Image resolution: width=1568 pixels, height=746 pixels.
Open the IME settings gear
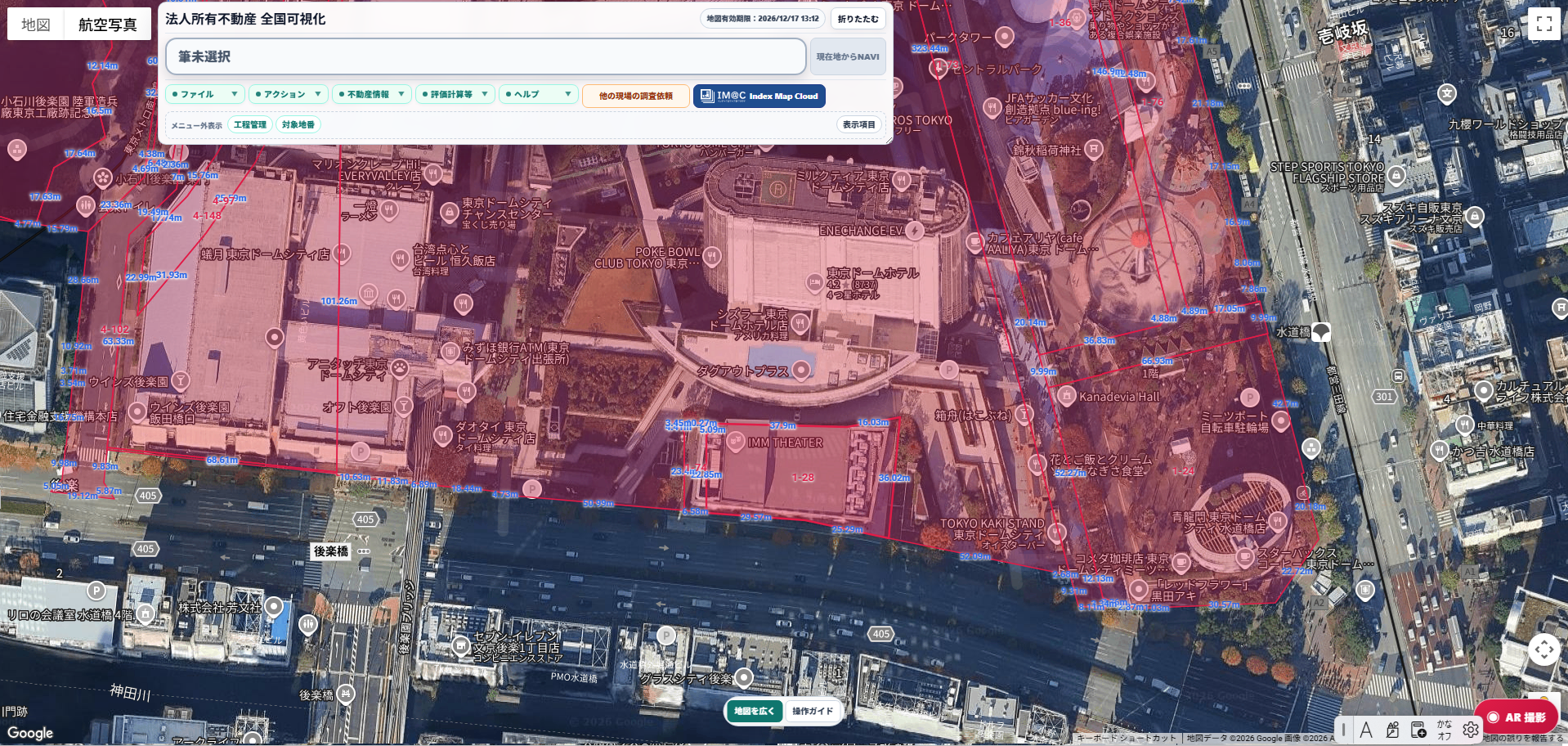[x=1471, y=730]
